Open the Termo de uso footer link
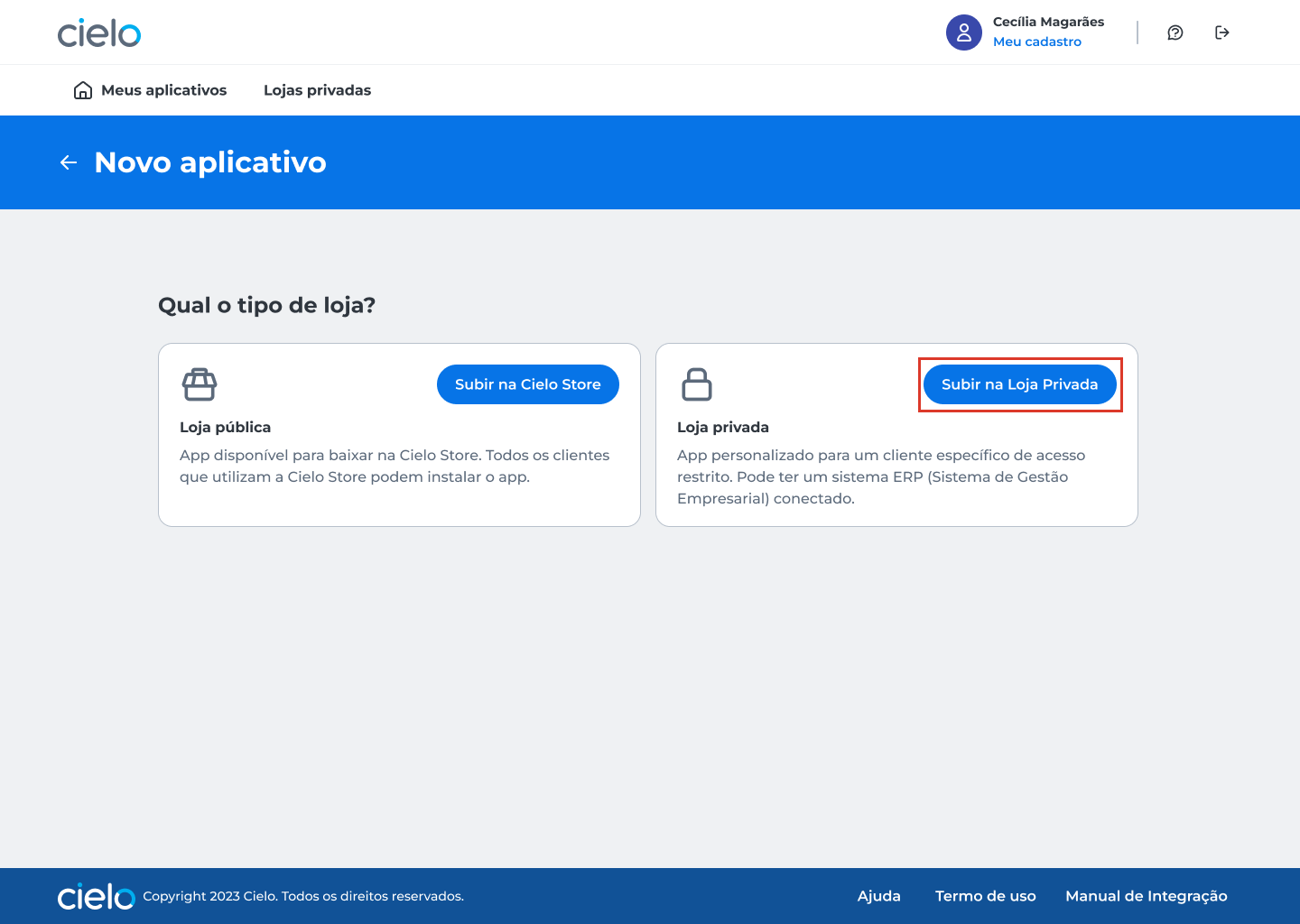Viewport: 1300px width, 924px height. tap(986, 896)
